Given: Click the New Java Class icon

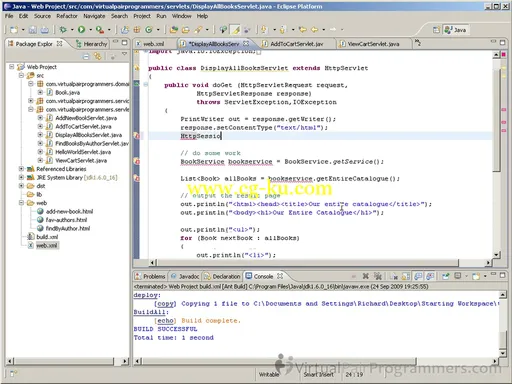Looking at the screenshot, I should (x=149, y=30).
